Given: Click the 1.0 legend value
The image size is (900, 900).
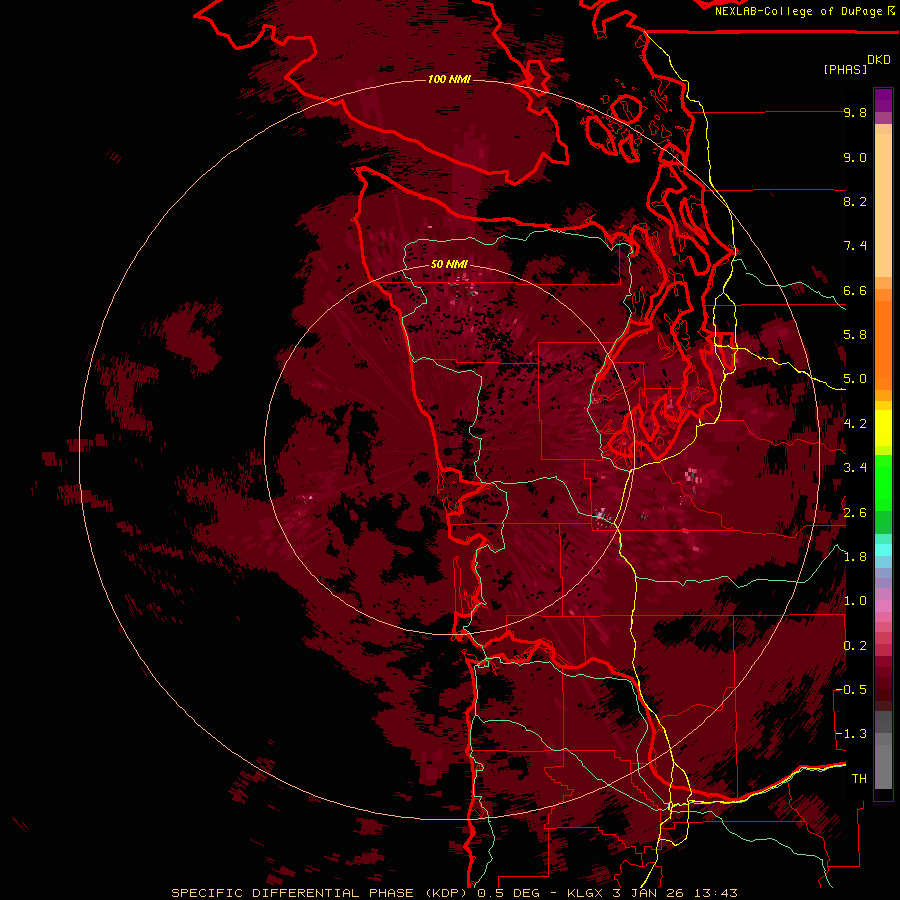Looking at the screenshot, I should click(x=855, y=601).
